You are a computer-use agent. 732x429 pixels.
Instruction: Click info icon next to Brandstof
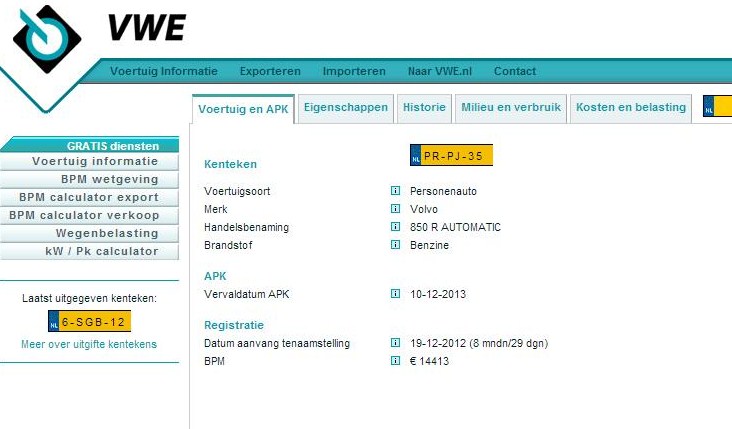coord(395,245)
